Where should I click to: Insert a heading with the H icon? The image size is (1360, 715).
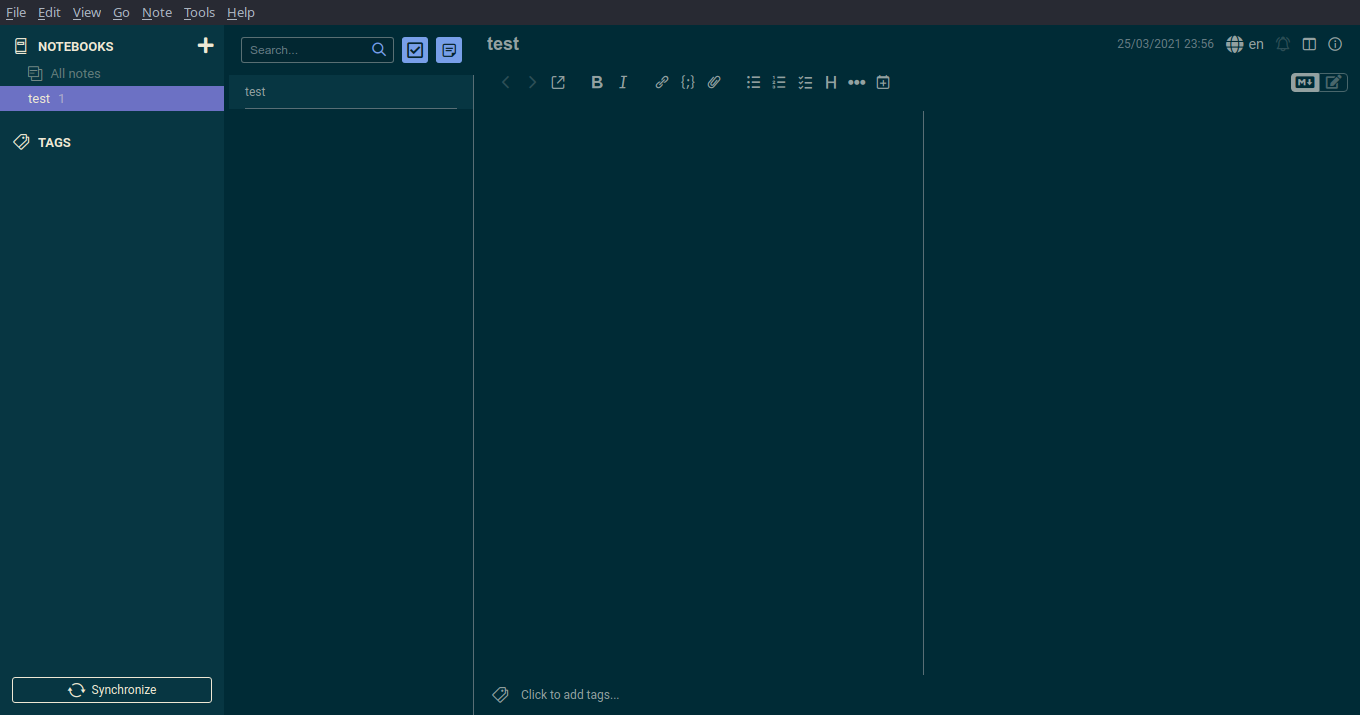pyautogui.click(x=831, y=82)
